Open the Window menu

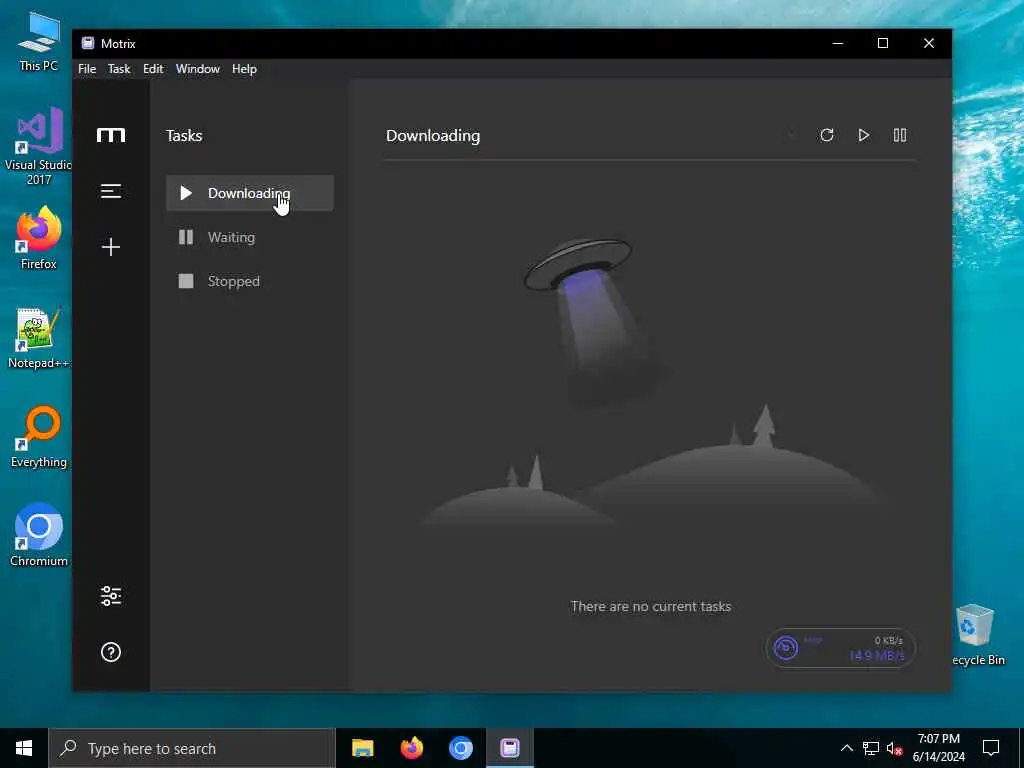pyautogui.click(x=198, y=69)
